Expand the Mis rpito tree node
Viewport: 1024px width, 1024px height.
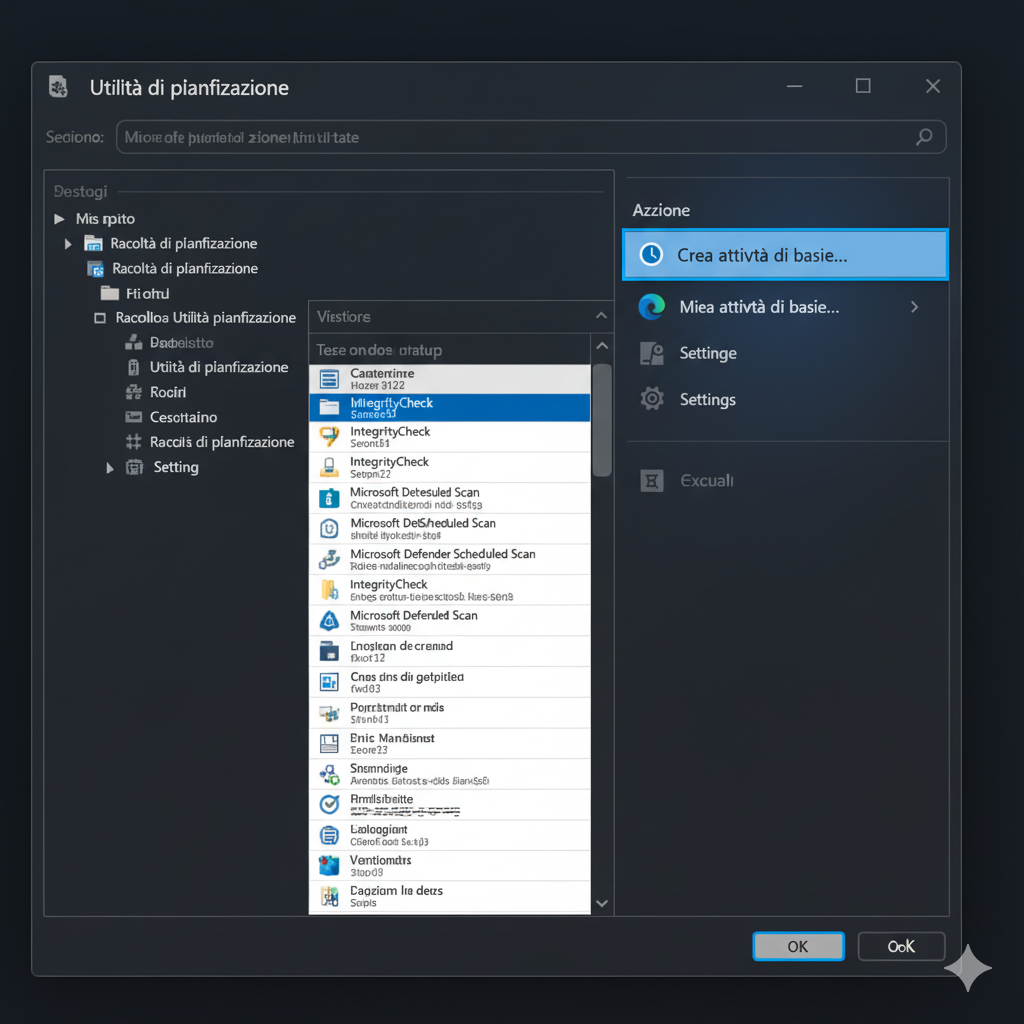60,219
